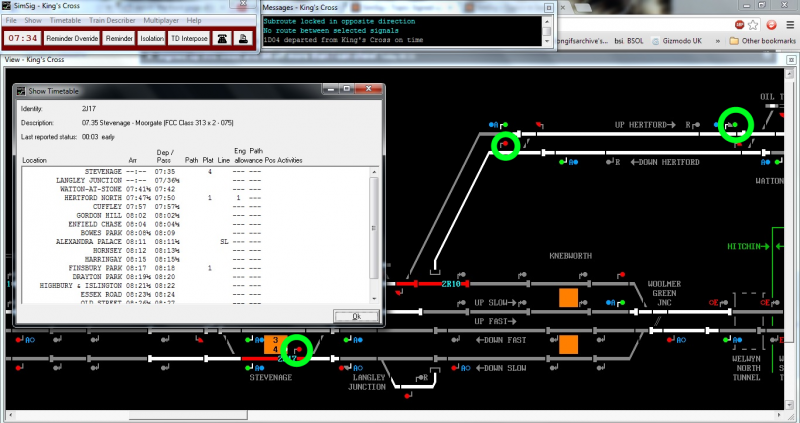Open the Gizmodo UK bookmark
Screen dimensions: 800x423
point(677,41)
